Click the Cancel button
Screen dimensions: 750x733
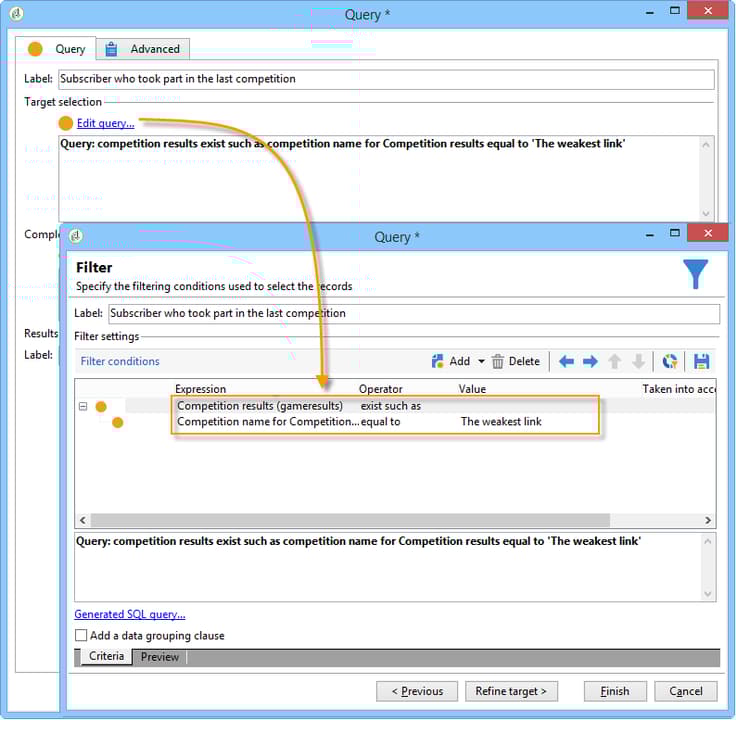pos(686,691)
